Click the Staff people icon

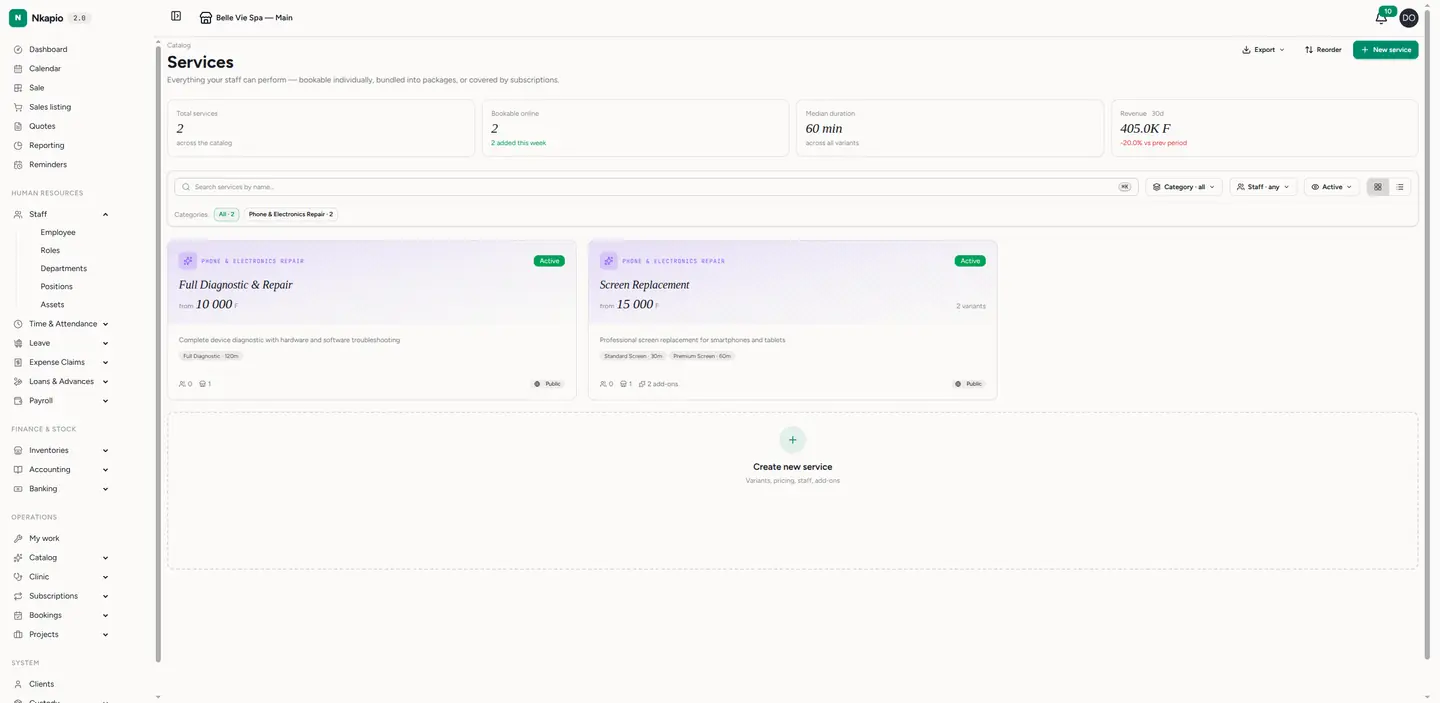18,214
